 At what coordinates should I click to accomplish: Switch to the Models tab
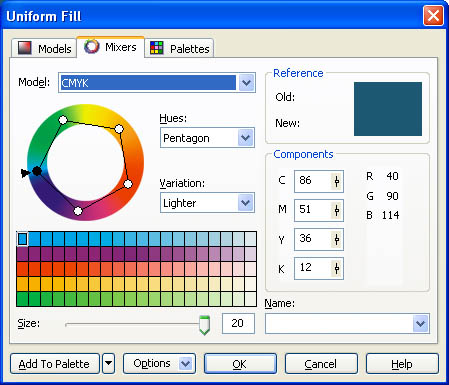point(44,49)
